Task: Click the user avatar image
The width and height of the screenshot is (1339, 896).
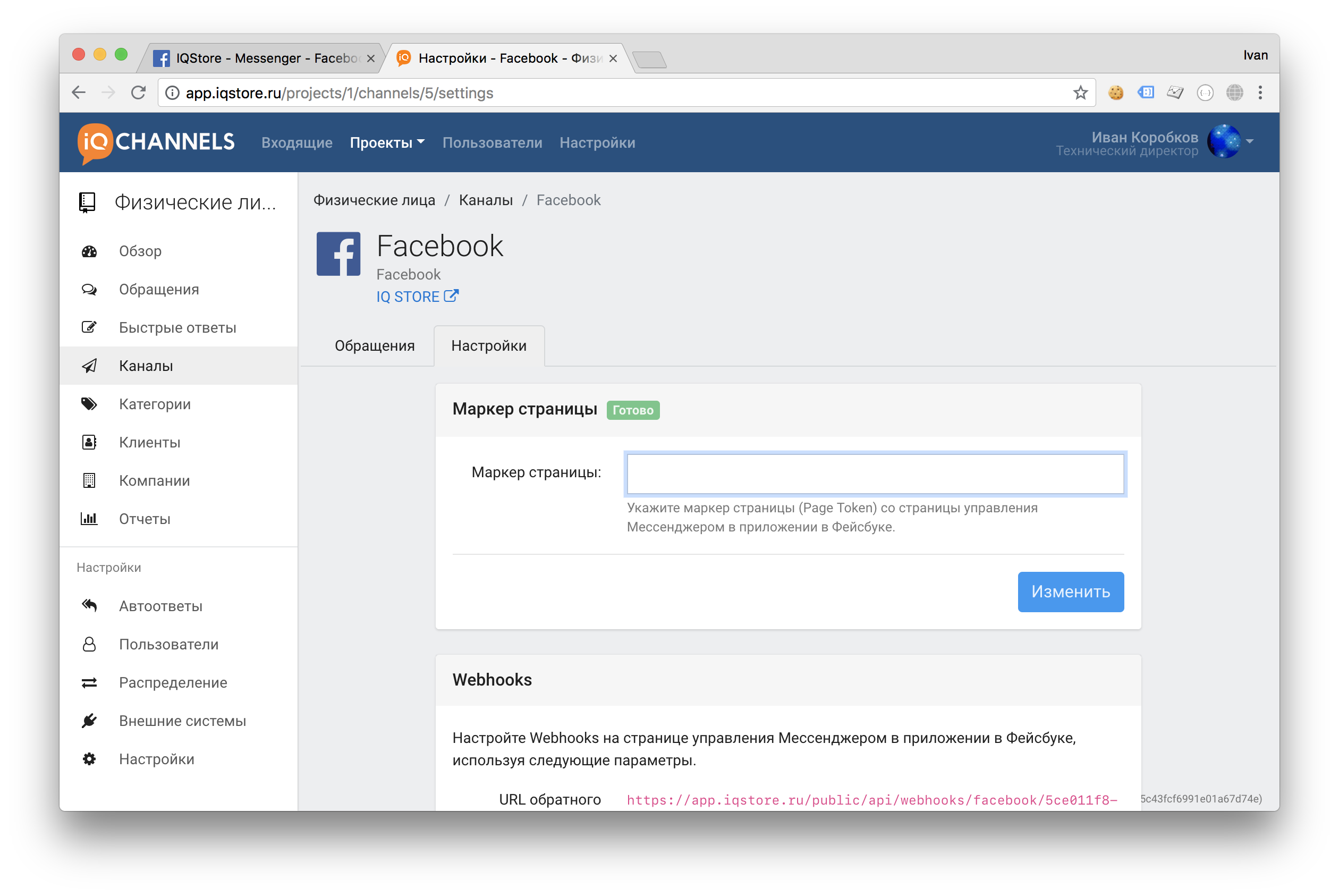Action: tap(1224, 141)
